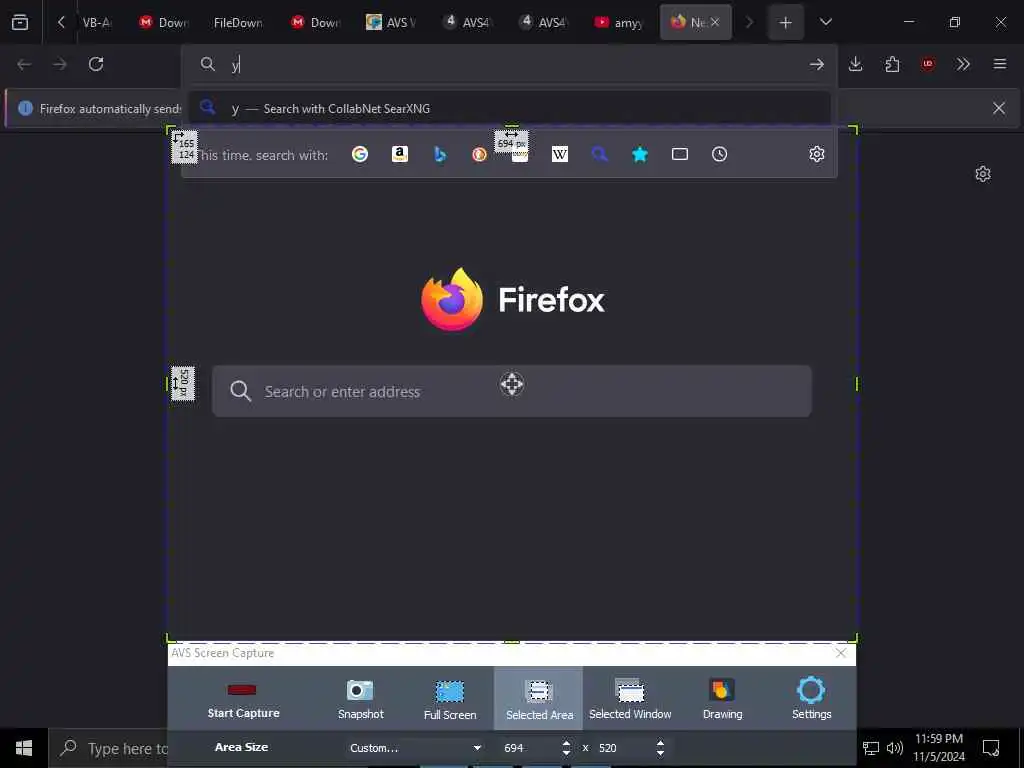The width and height of the screenshot is (1024, 768).
Task: Go forward one page
Action: pos(59,64)
